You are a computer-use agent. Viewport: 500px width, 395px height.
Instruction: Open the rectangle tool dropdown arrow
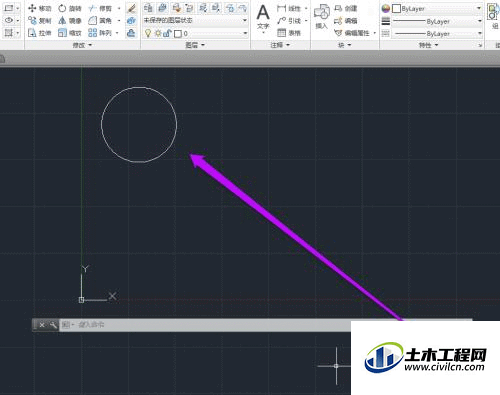point(18,8)
